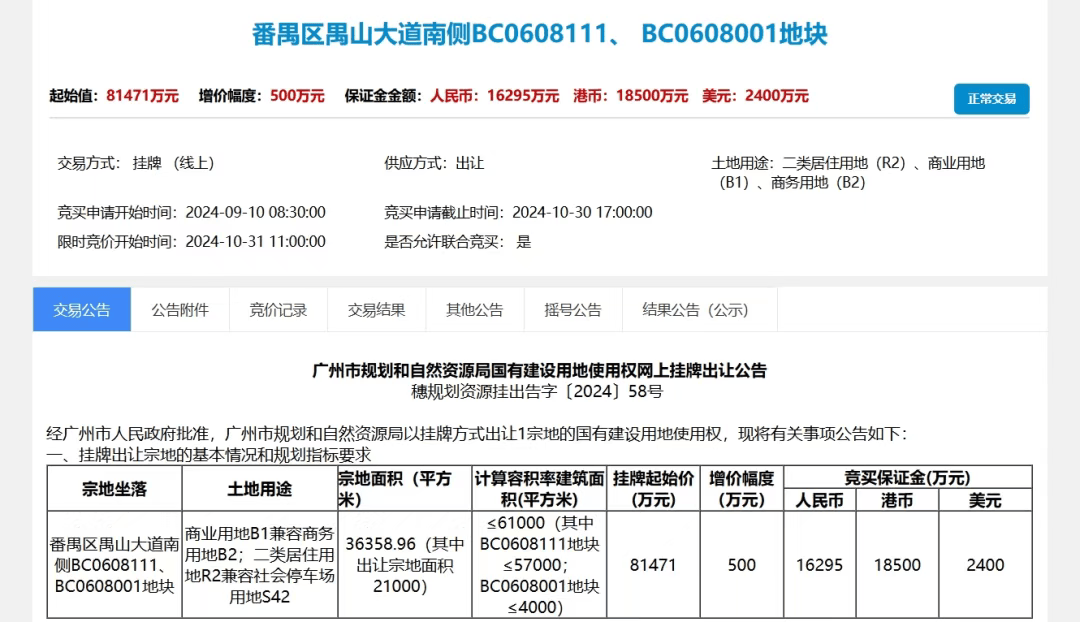The height and width of the screenshot is (622, 1080).
Task: Open the 摇号公告 tab
Action: (x=573, y=310)
